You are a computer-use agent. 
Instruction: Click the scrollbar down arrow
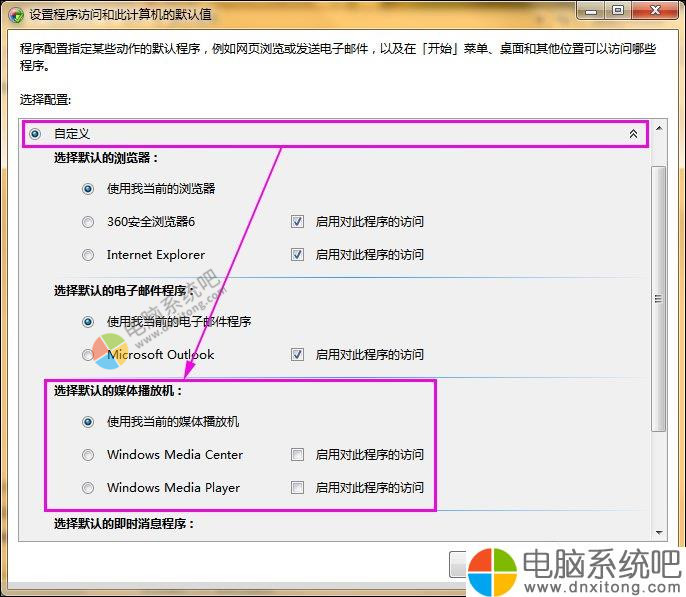pyautogui.click(x=658, y=532)
